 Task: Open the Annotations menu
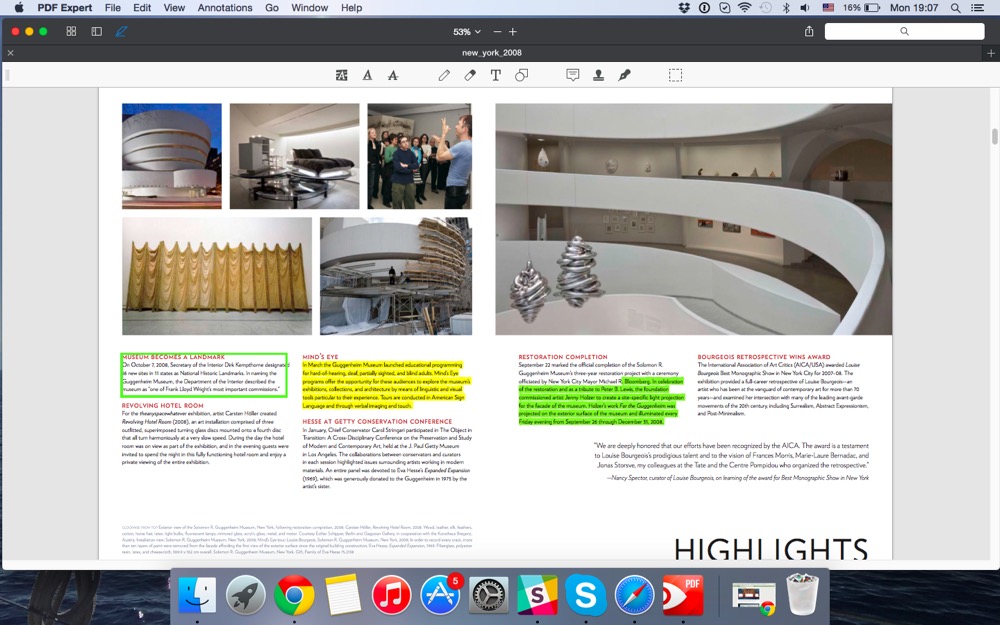[225, 8]
